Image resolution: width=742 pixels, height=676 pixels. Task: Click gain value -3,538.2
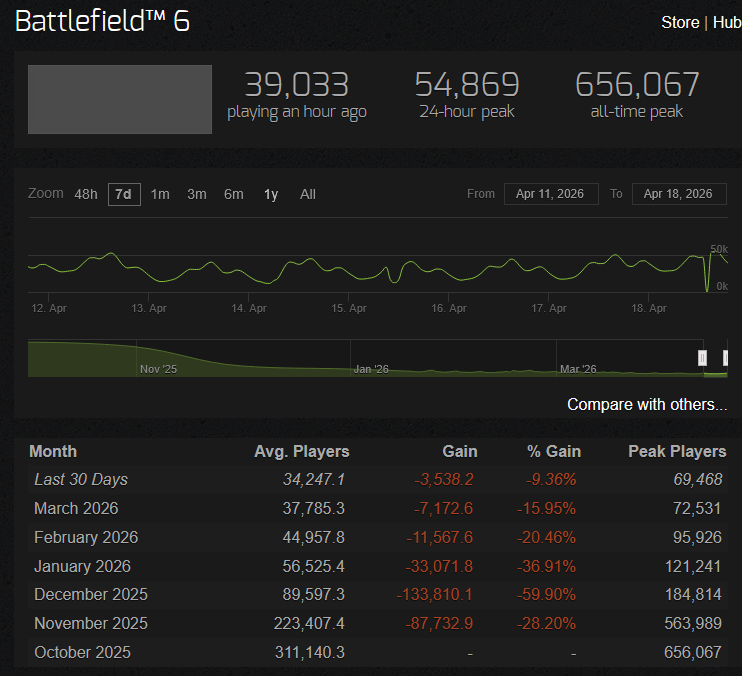pyautogui.click(x=444, y=479)
